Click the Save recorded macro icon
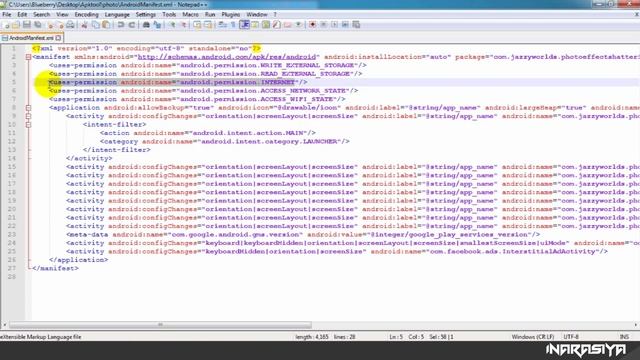640x360 pixels. [356, 25]
